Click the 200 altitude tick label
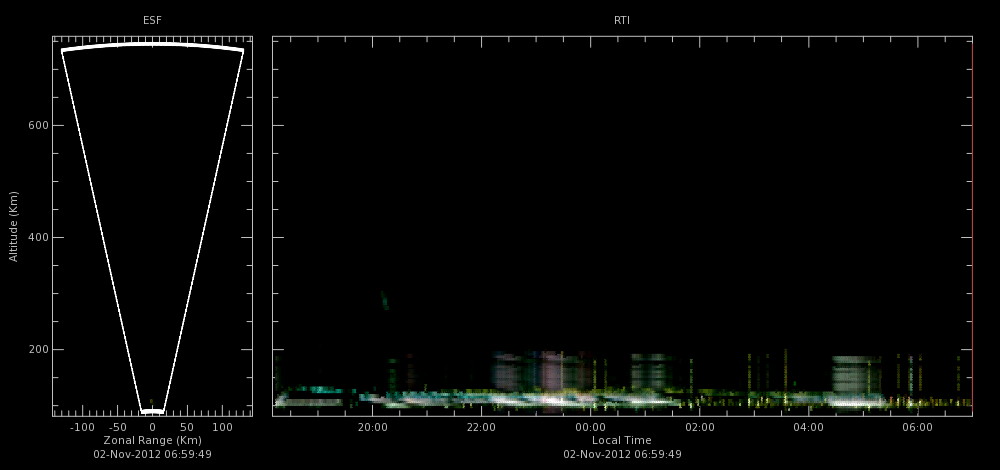Screen dimensions: 1000x470 tap(37, 349)
